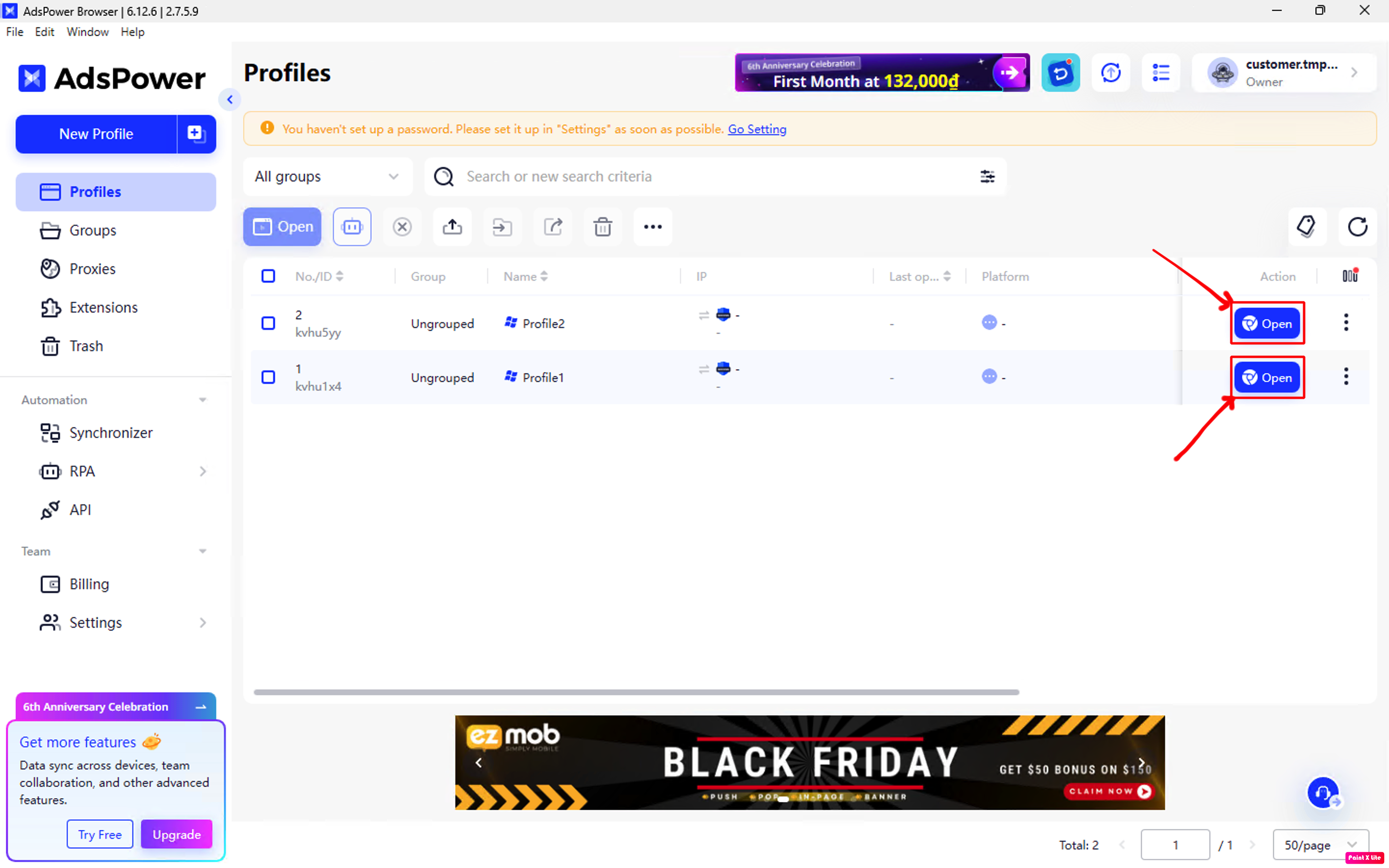Image resolution: width=1389 pixels, height=868 pixels.
Task: Open the Edit menu
Action: pos(44,31)
